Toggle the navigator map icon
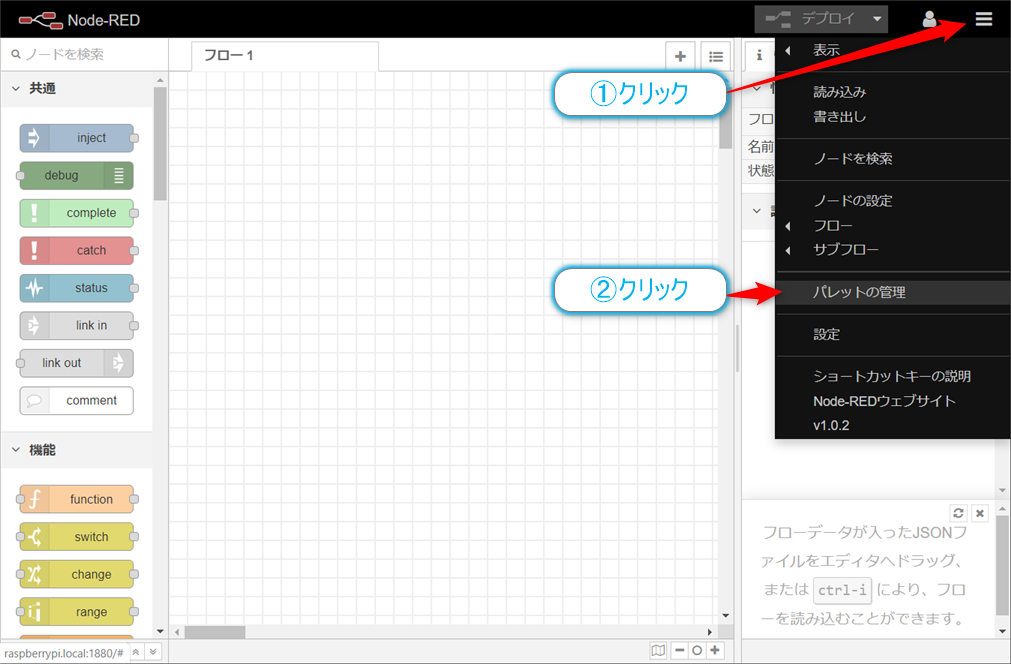This screenshot has height=664, width=1011. pos(658,650)
